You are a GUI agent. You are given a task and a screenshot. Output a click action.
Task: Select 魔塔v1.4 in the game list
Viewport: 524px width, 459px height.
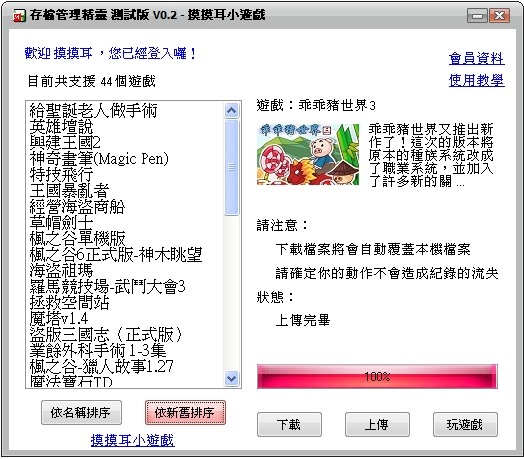pos(125,319)
